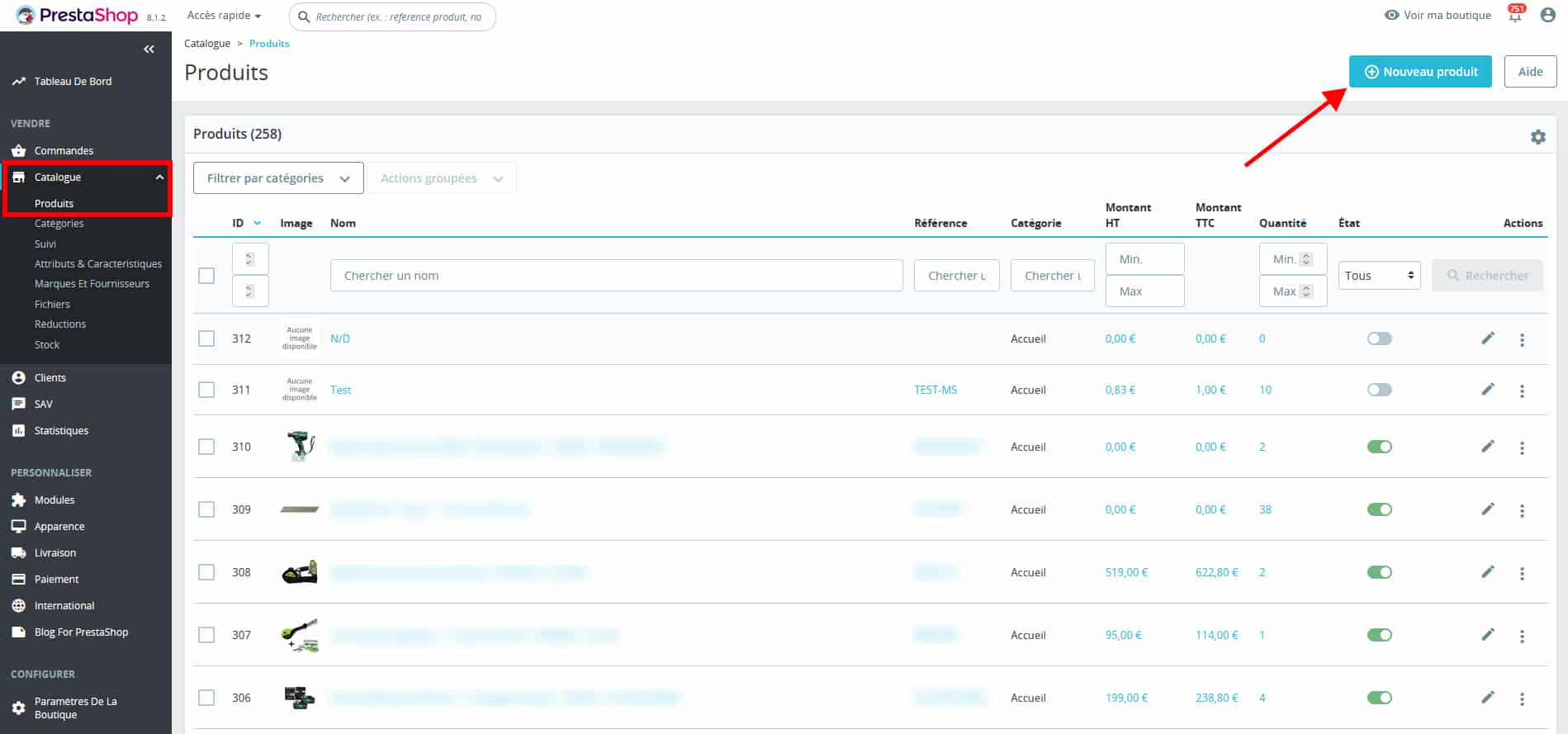Edit product 306 with the pencil icon

[x=1488, y=697]
